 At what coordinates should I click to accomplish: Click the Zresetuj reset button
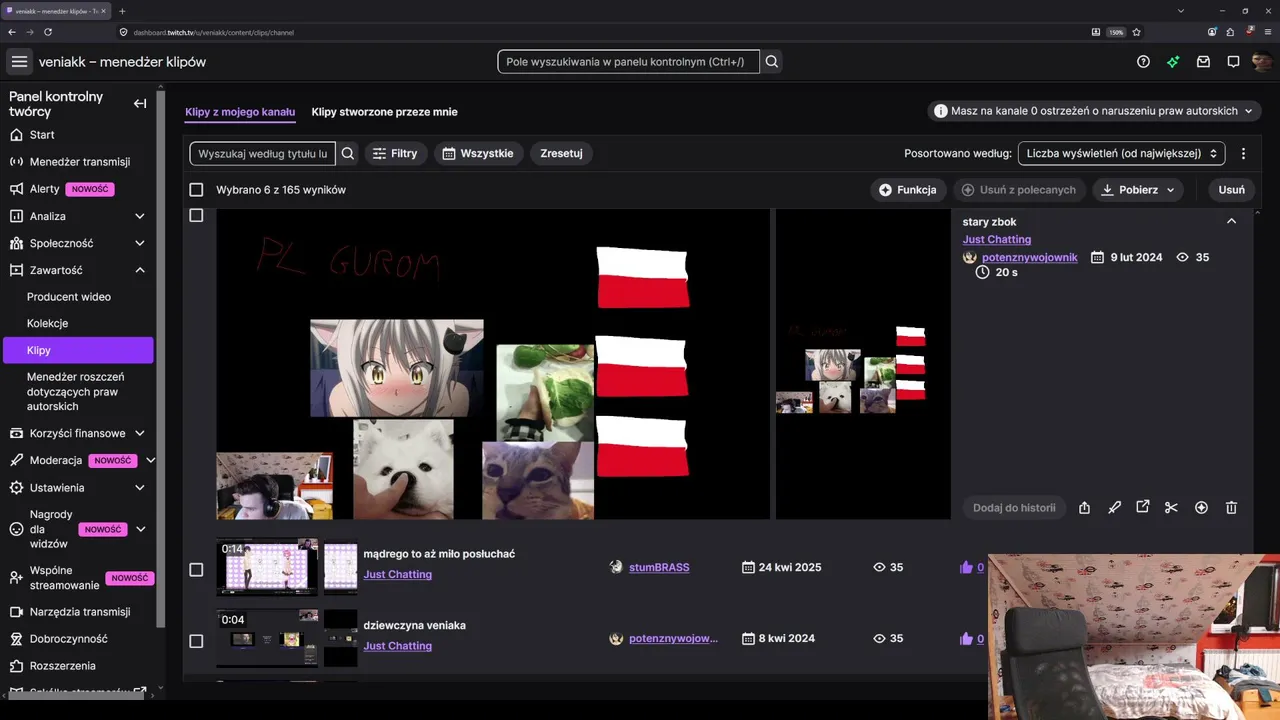561,154
